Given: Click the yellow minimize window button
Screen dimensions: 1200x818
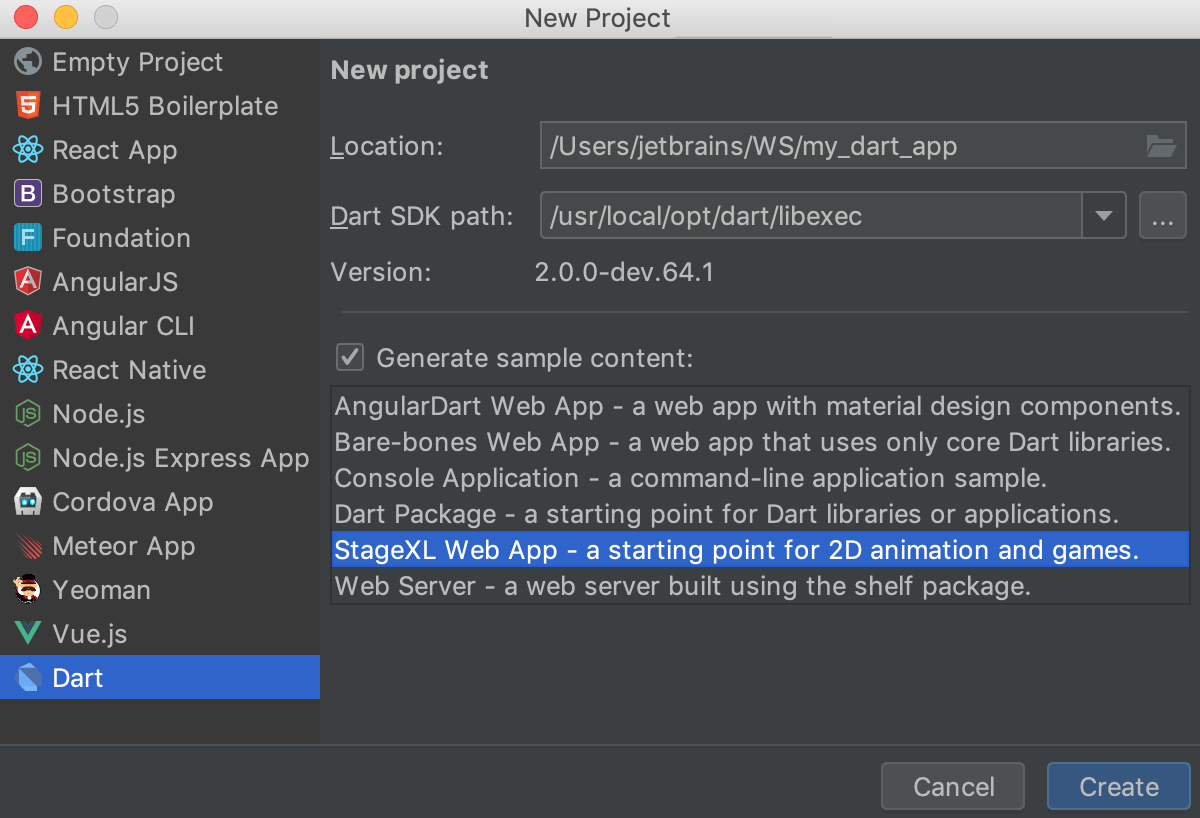Looking at the screenshot, I should pyautogui.click(x=66, y=17).
